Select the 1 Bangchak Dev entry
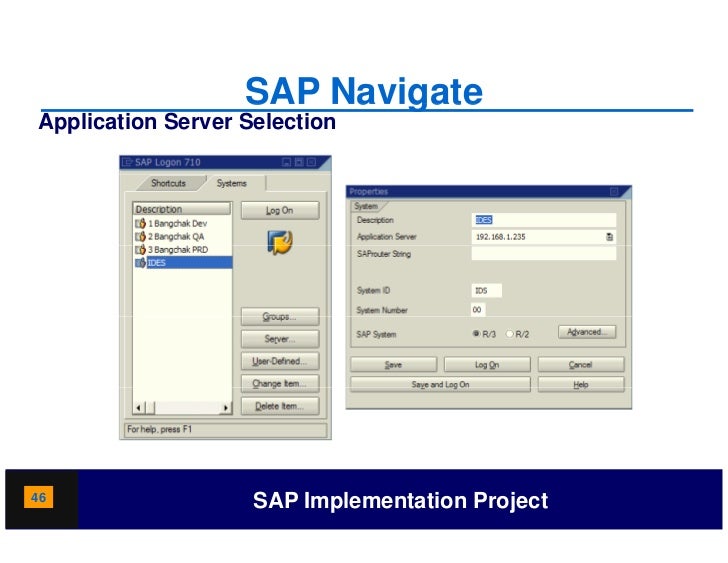 [x=182, y=223]
